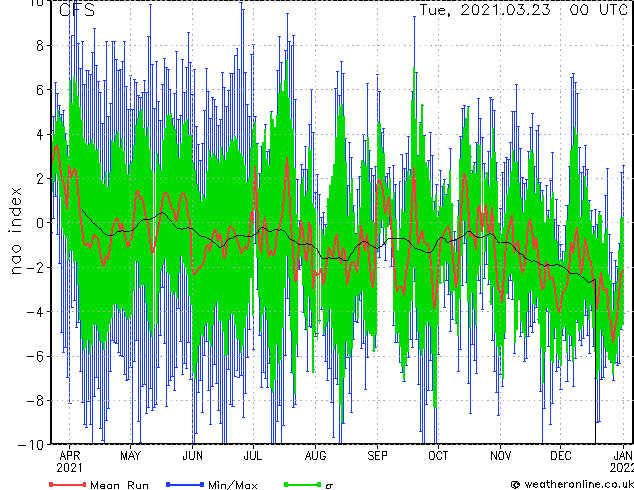Click the weatheronline.co.uk copyright text
The width and height of the screenshot is (634, 490).
[572, 484]
